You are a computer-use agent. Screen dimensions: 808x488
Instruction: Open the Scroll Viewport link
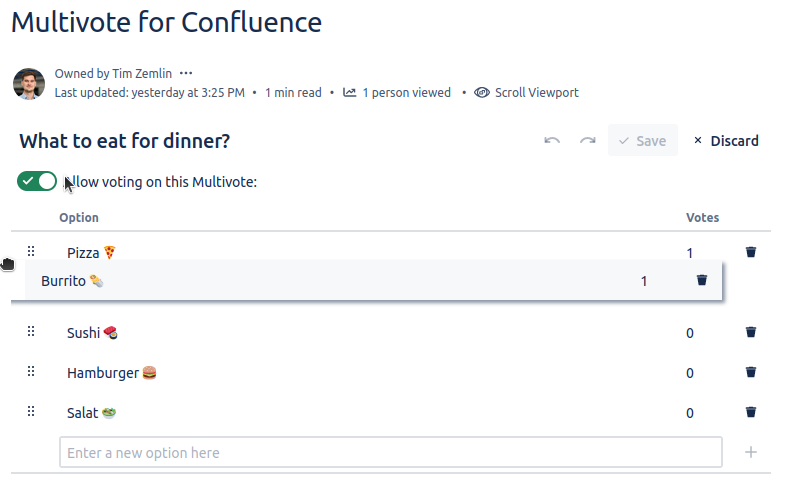click(x=527, y=93)
